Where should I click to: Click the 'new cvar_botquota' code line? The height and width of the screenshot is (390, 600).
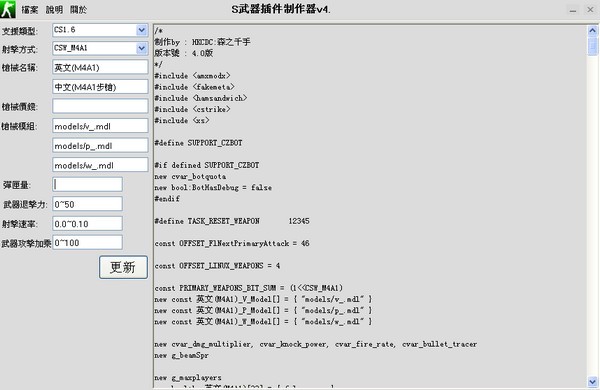point(190,176)
